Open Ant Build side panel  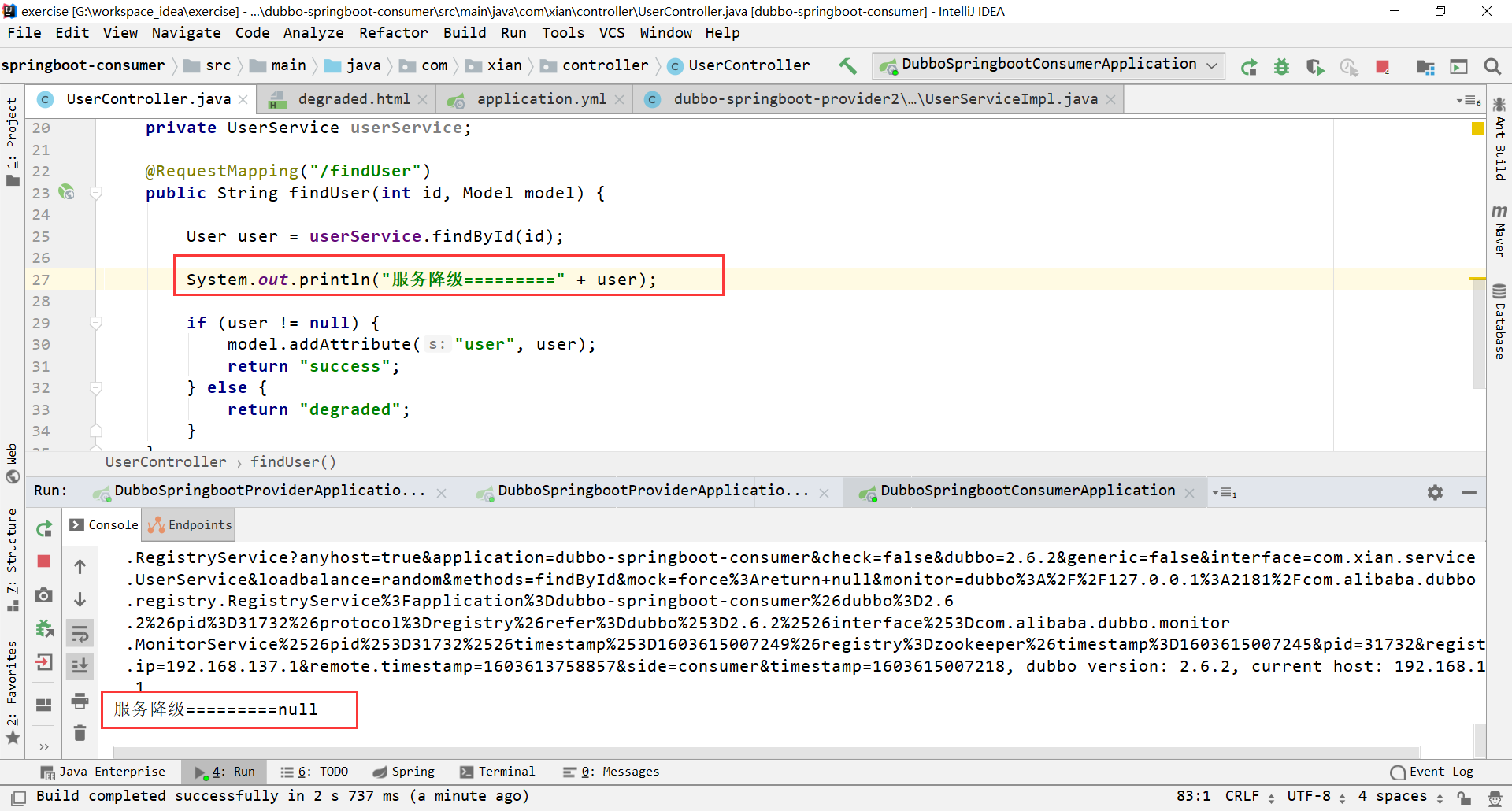[1499, 139]
